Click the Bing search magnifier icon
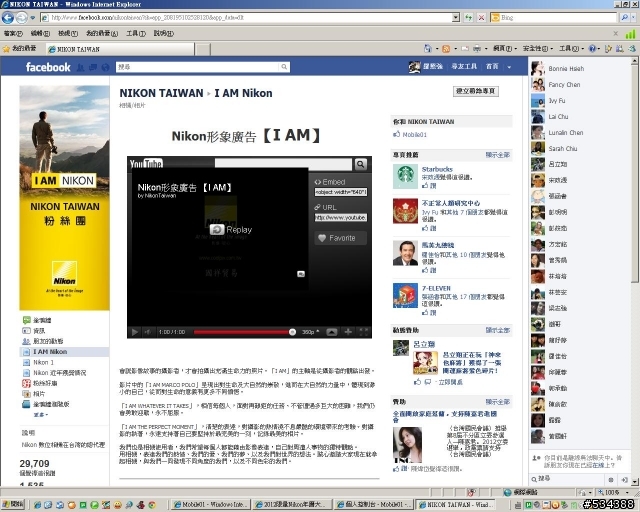The height and width of the screenshot is (512, 640). [x=624, y=18]
